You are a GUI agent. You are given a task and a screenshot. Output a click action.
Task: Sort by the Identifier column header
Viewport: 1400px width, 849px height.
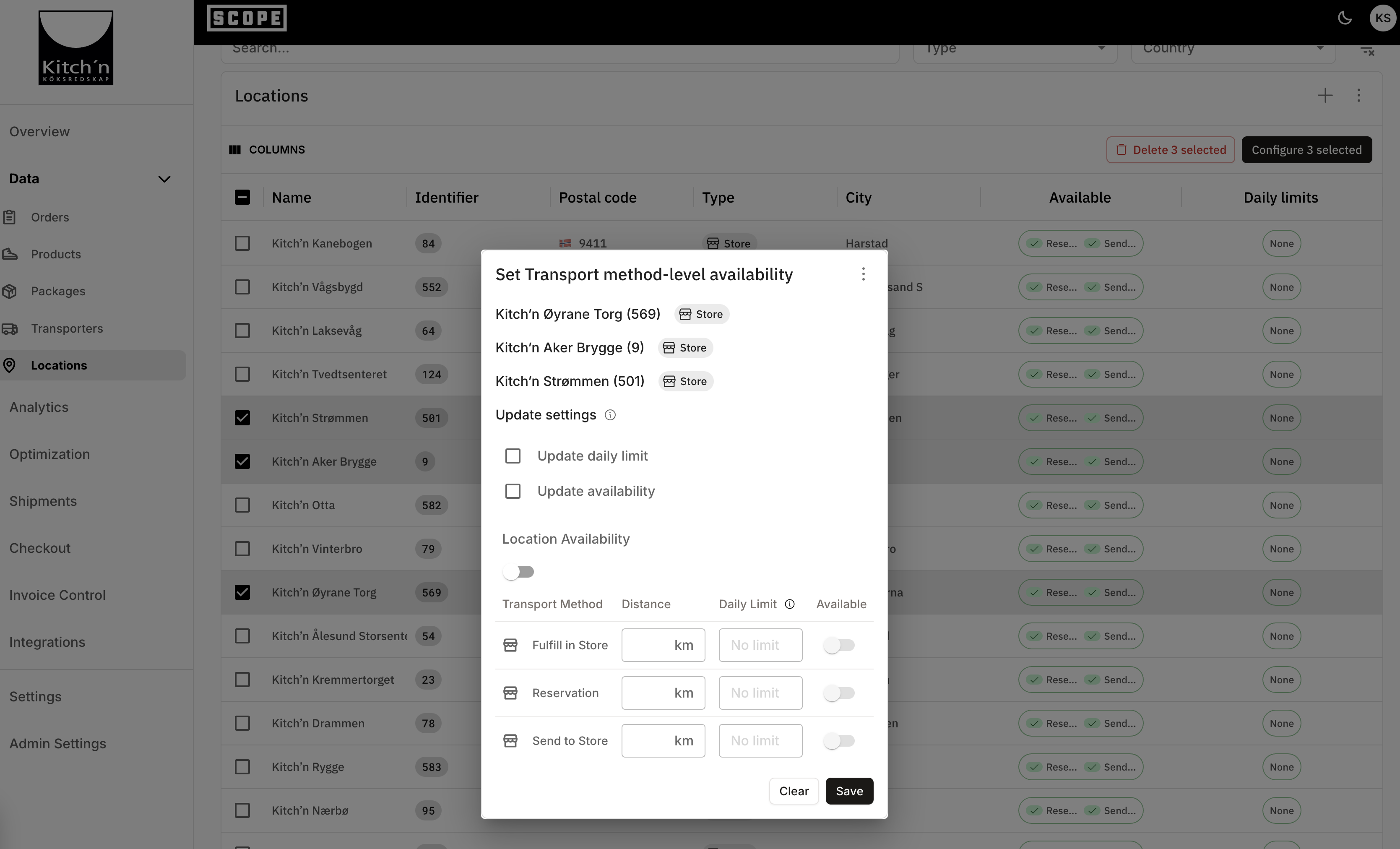447,197
